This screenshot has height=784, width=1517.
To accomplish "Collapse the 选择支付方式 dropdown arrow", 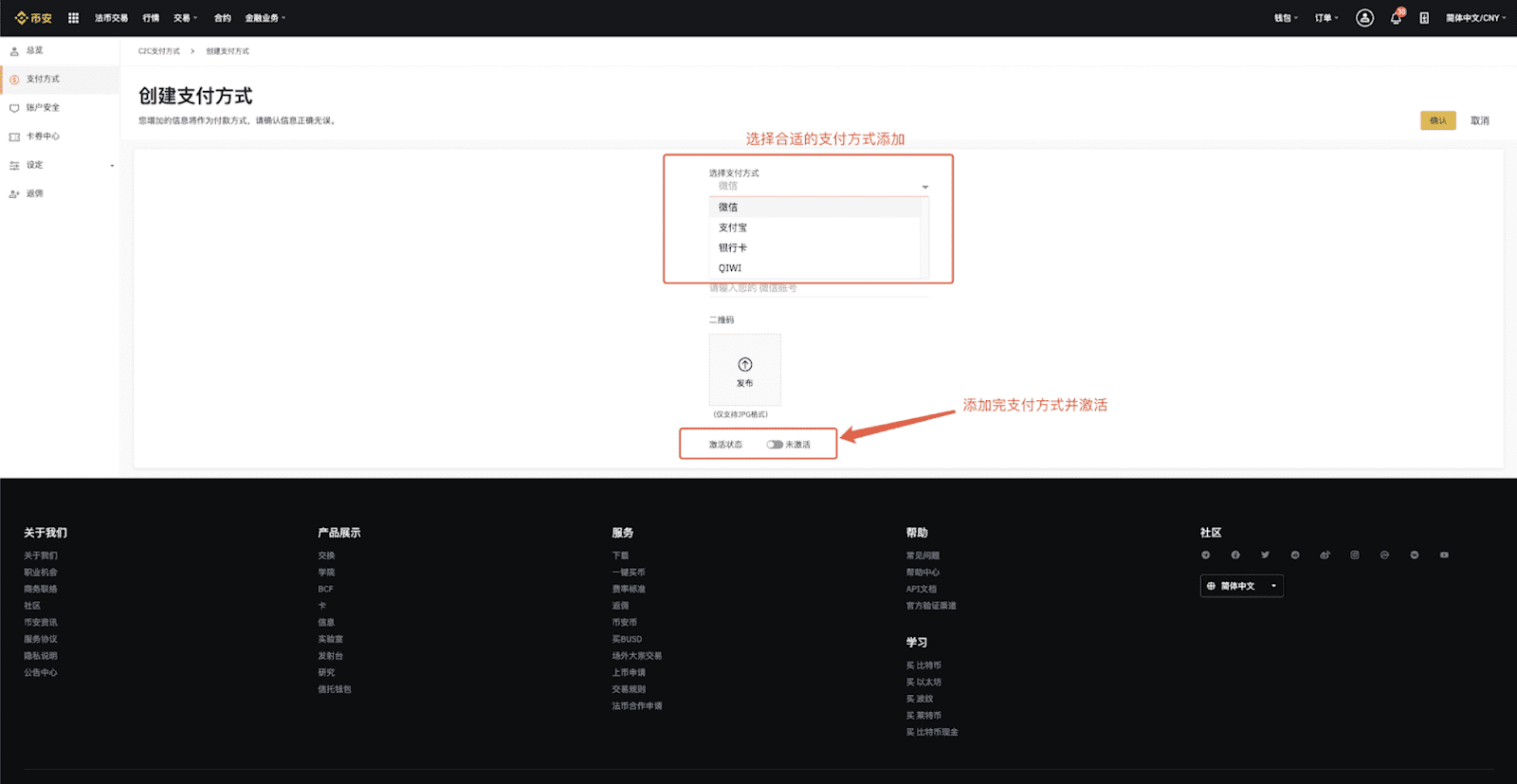I will (925, 187).
